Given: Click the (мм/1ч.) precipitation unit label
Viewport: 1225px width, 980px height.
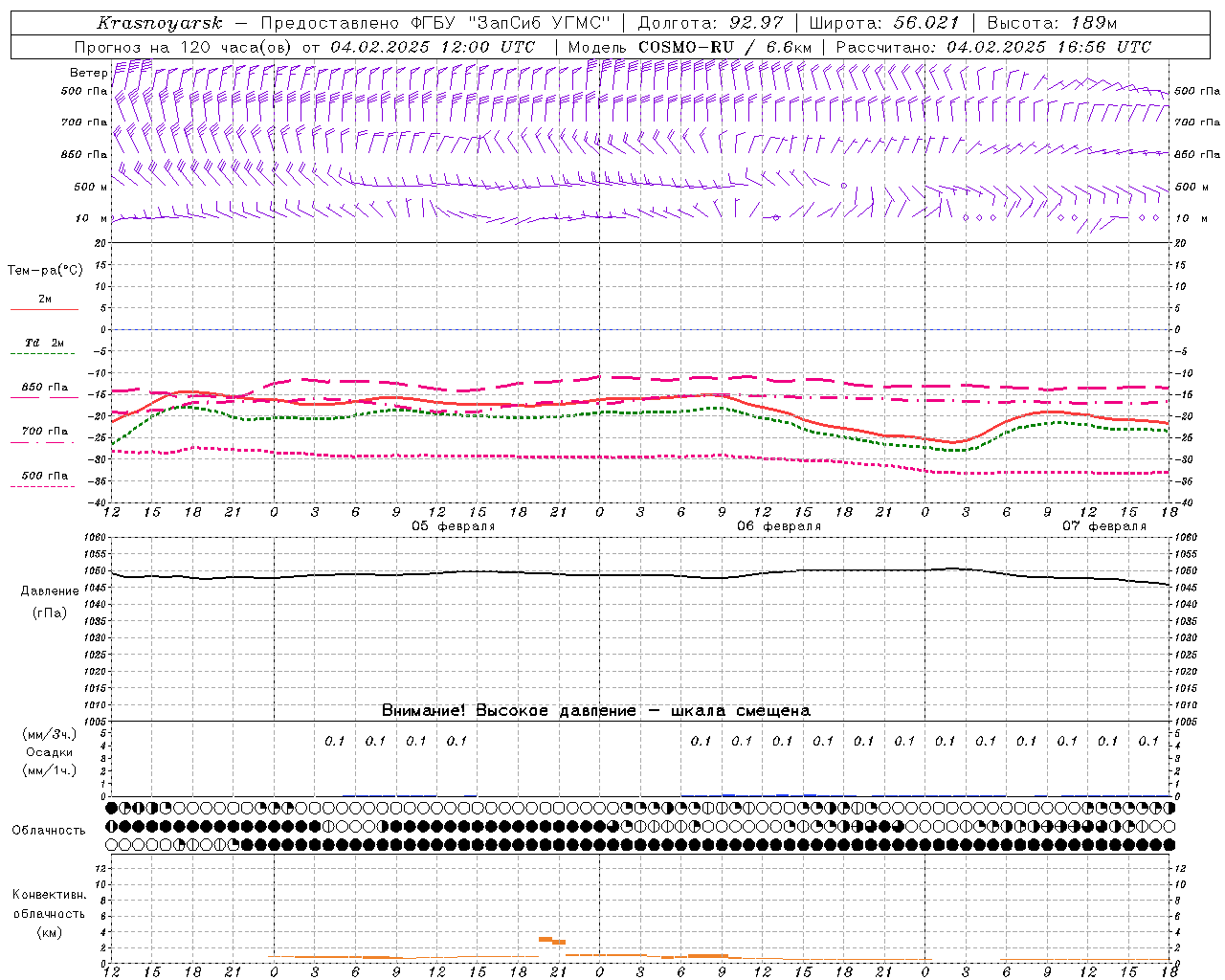Looking at the screenshot, I should click(x=49, y=770).
